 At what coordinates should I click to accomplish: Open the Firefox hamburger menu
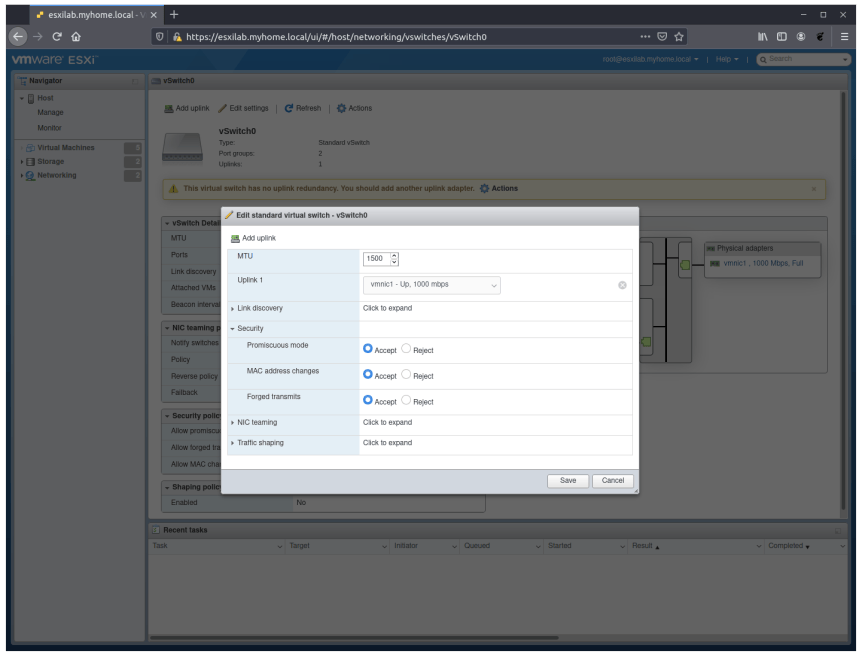click(x=844, y=37)
